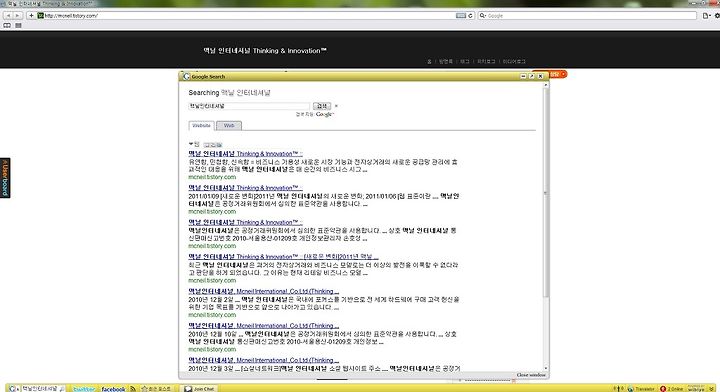The image size is (720, 392).
Task: Reload the page with the refresh icon
Action: click(x=470, y=16)
